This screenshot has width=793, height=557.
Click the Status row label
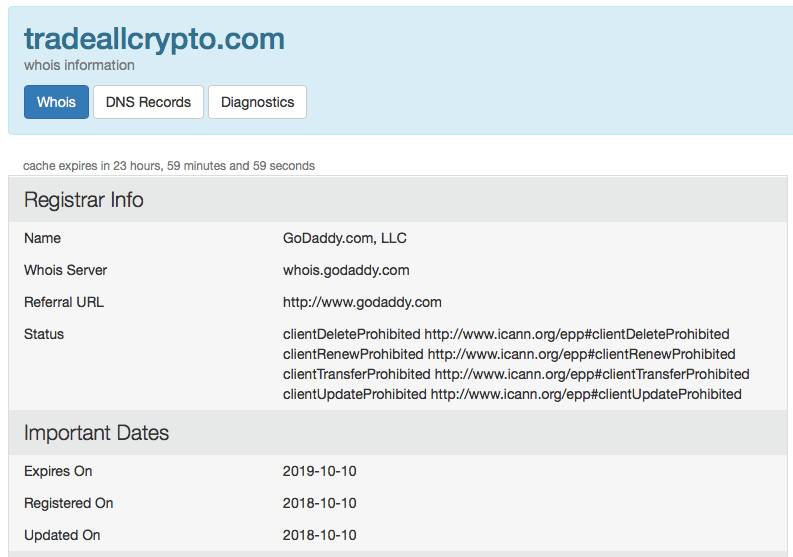pos(44,334)
